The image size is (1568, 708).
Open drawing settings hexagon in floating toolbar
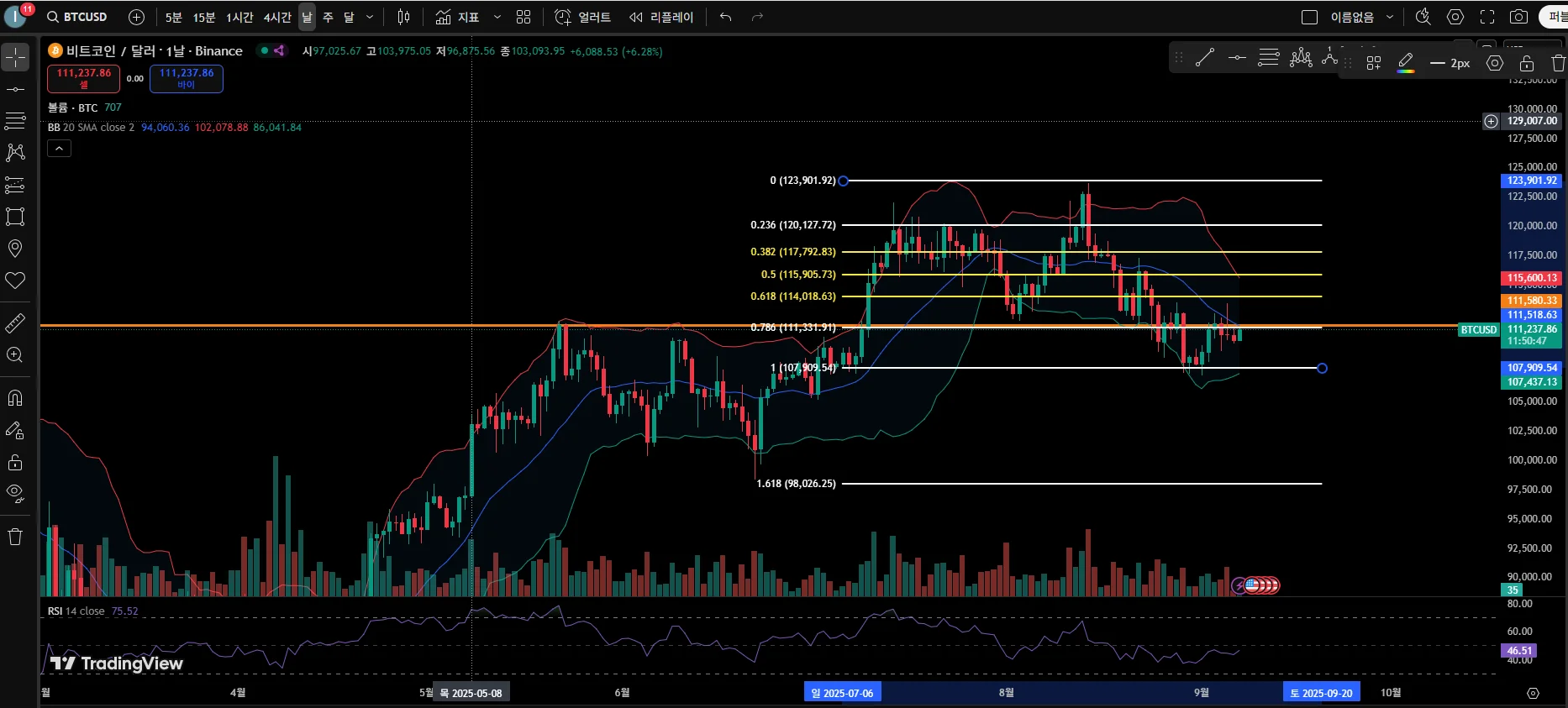[1495, 63]
